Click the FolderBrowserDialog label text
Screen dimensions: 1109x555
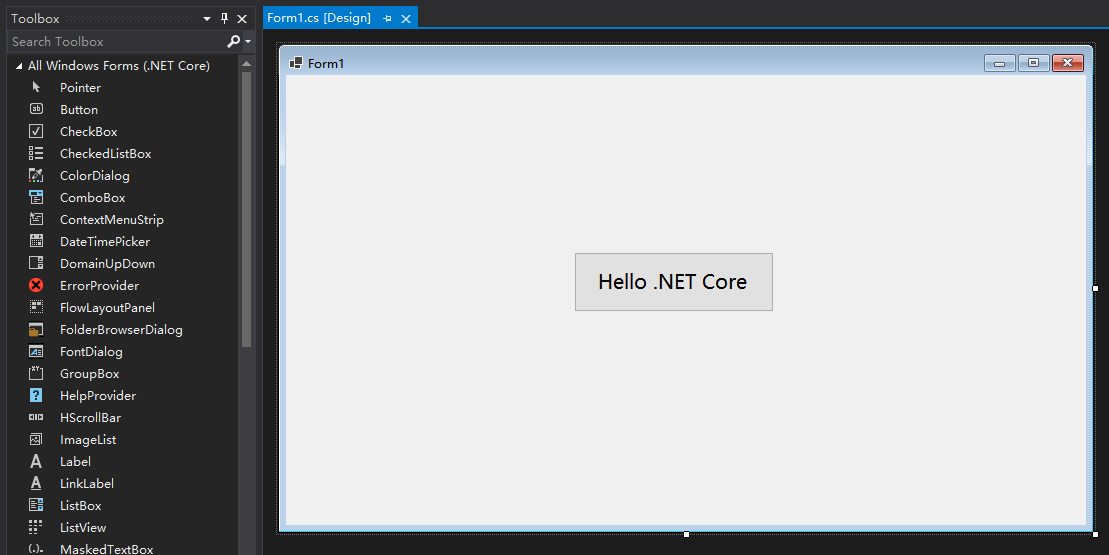tap(121, 329)
